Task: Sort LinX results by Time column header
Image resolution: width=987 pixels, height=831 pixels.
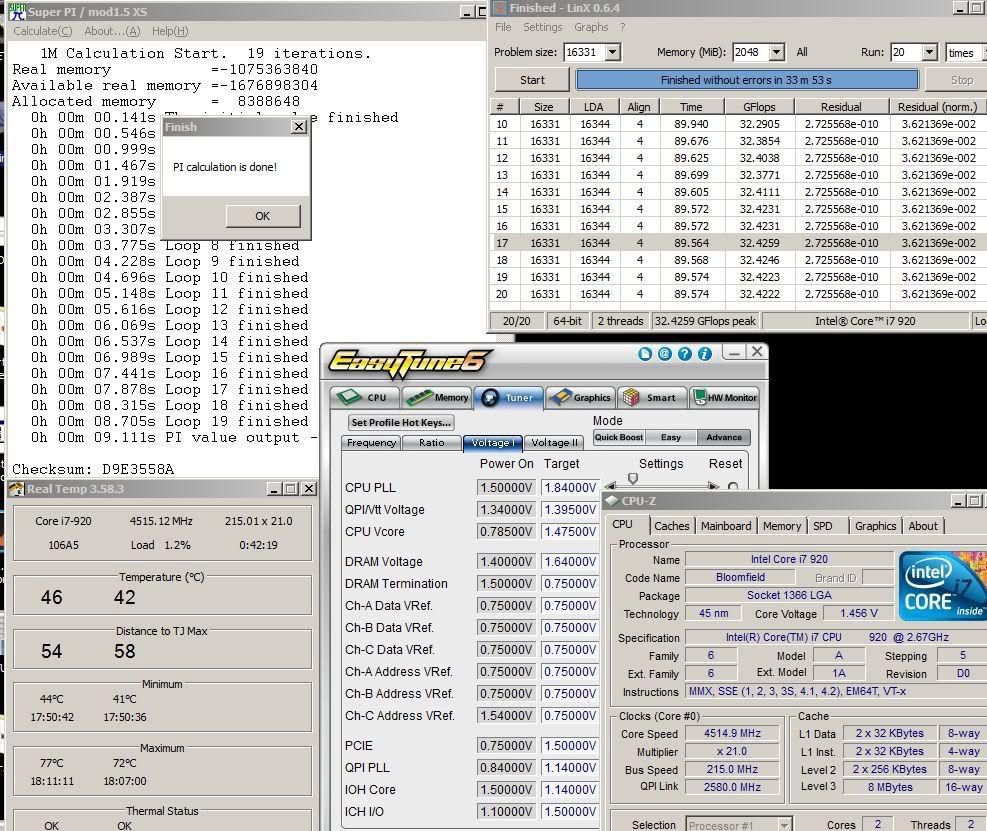Action: click(x=691, y=107)
